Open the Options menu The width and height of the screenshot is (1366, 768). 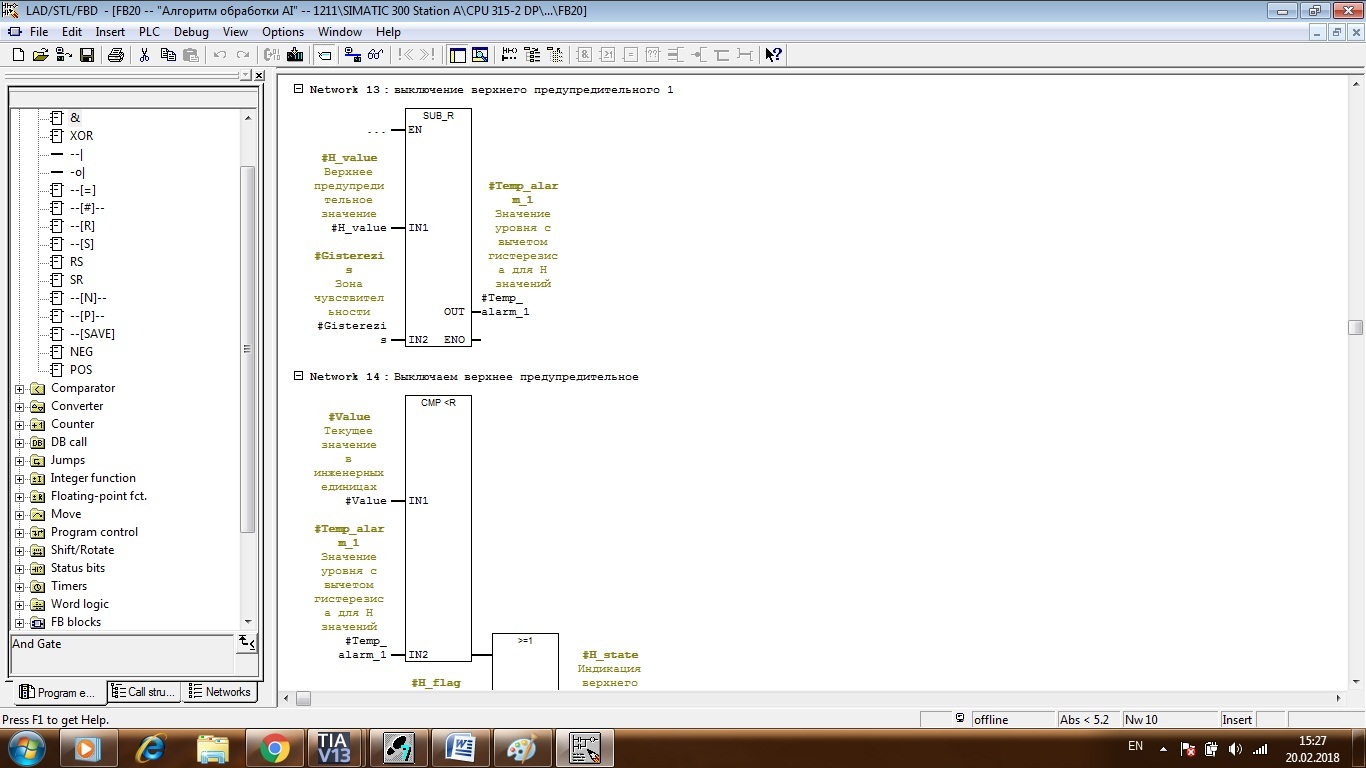pos(283,32)
